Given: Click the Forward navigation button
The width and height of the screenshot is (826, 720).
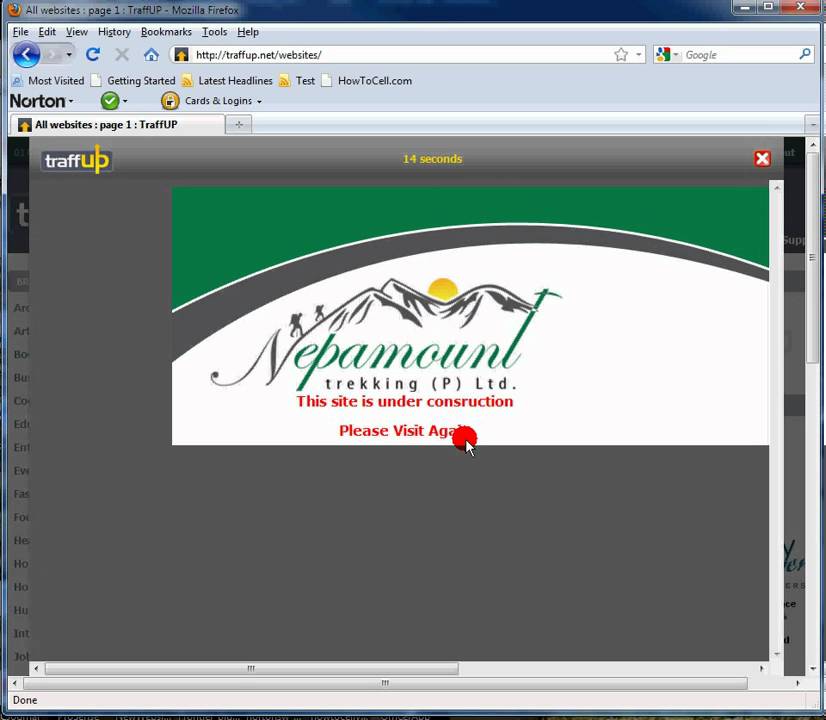Looking at the screenshot, I should (53, 54).
